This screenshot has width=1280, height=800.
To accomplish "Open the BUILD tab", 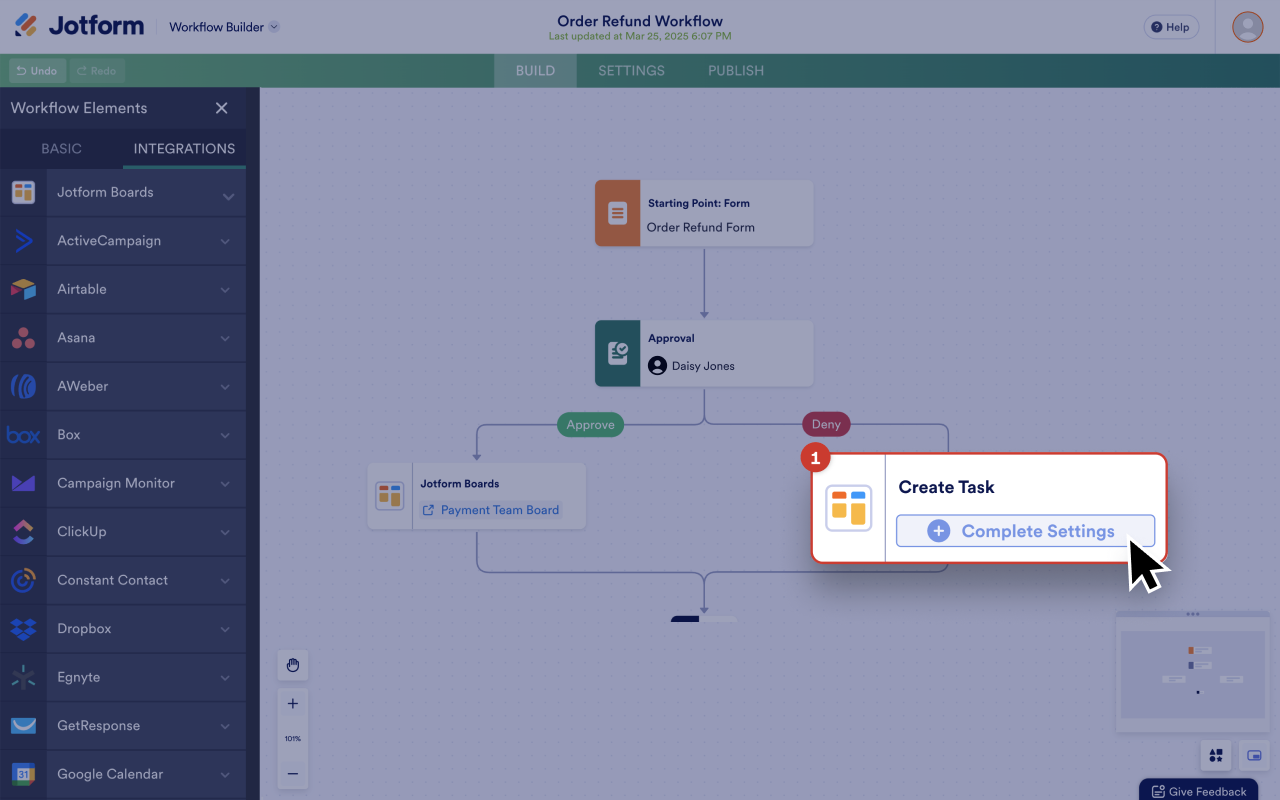I will tap(535, 71).
